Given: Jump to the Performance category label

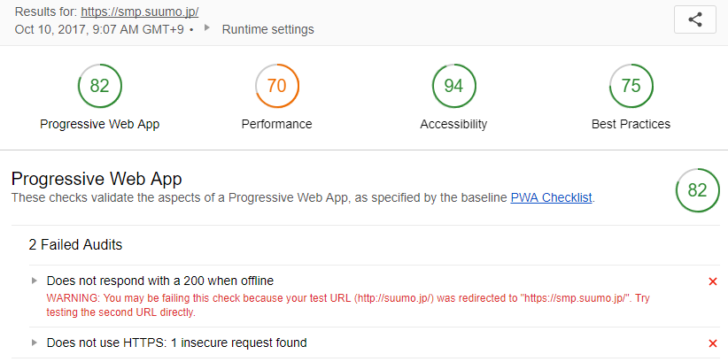Looking at the screenshot, I should pyautogui.click(x=277, y=124).
